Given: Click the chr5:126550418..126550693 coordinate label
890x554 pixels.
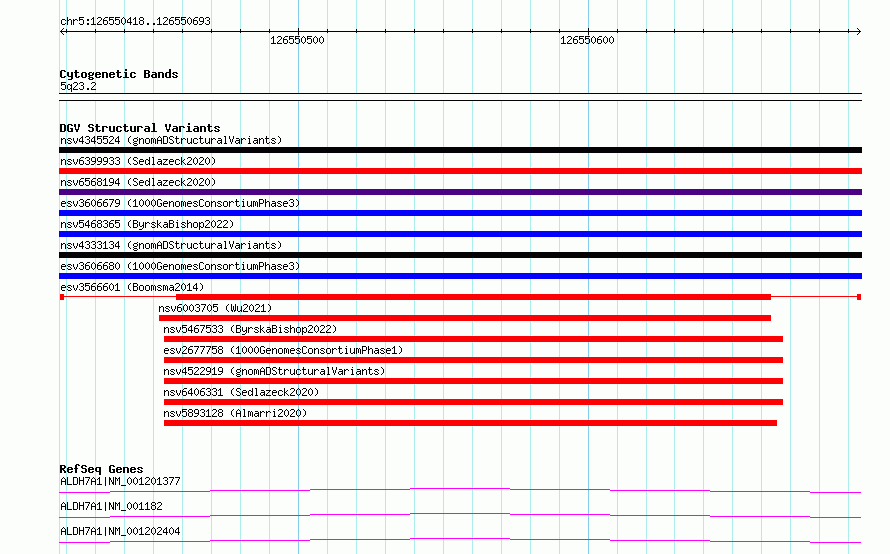Looking at the screenshot, I should coord(135,21).
